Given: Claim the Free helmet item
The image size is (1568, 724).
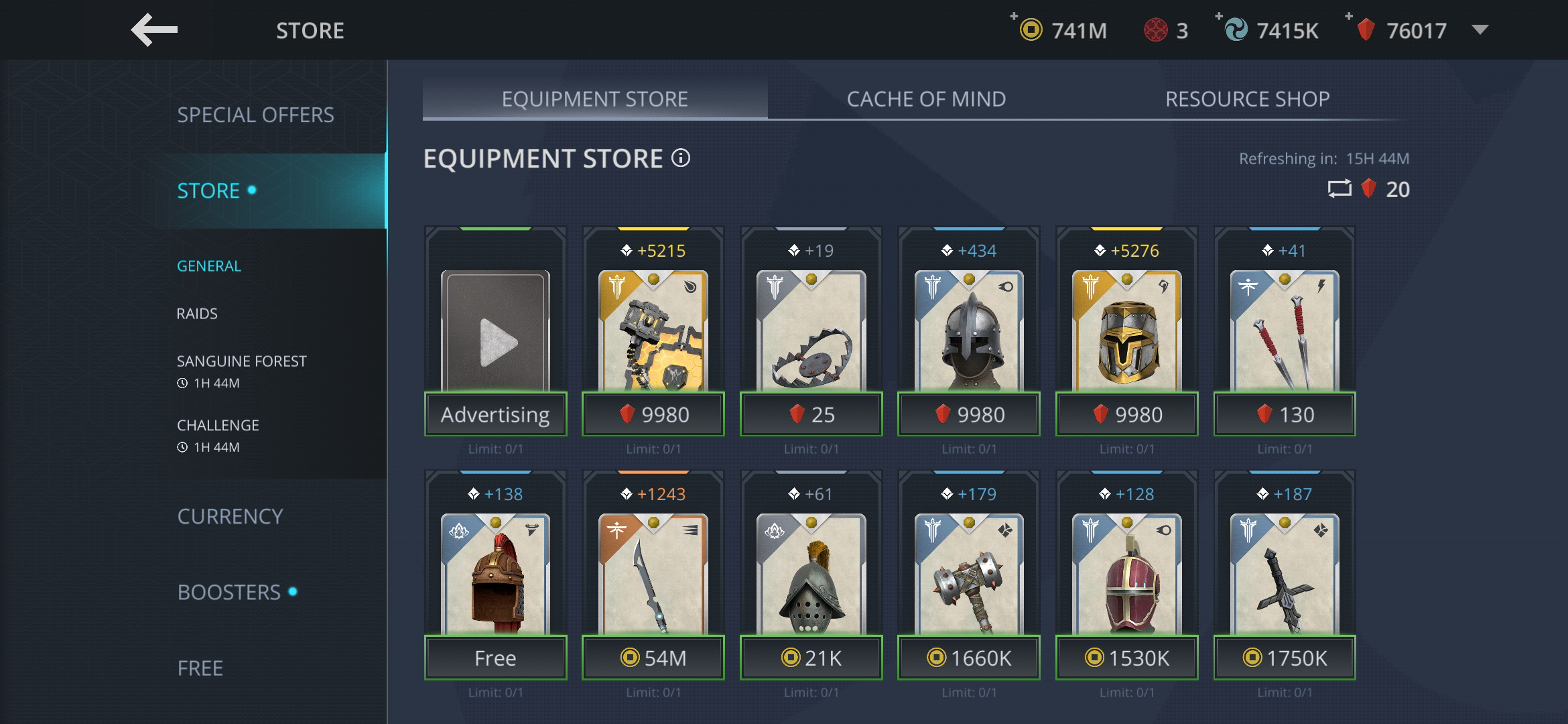Looking at the screenshot, I should pos(495,658).
